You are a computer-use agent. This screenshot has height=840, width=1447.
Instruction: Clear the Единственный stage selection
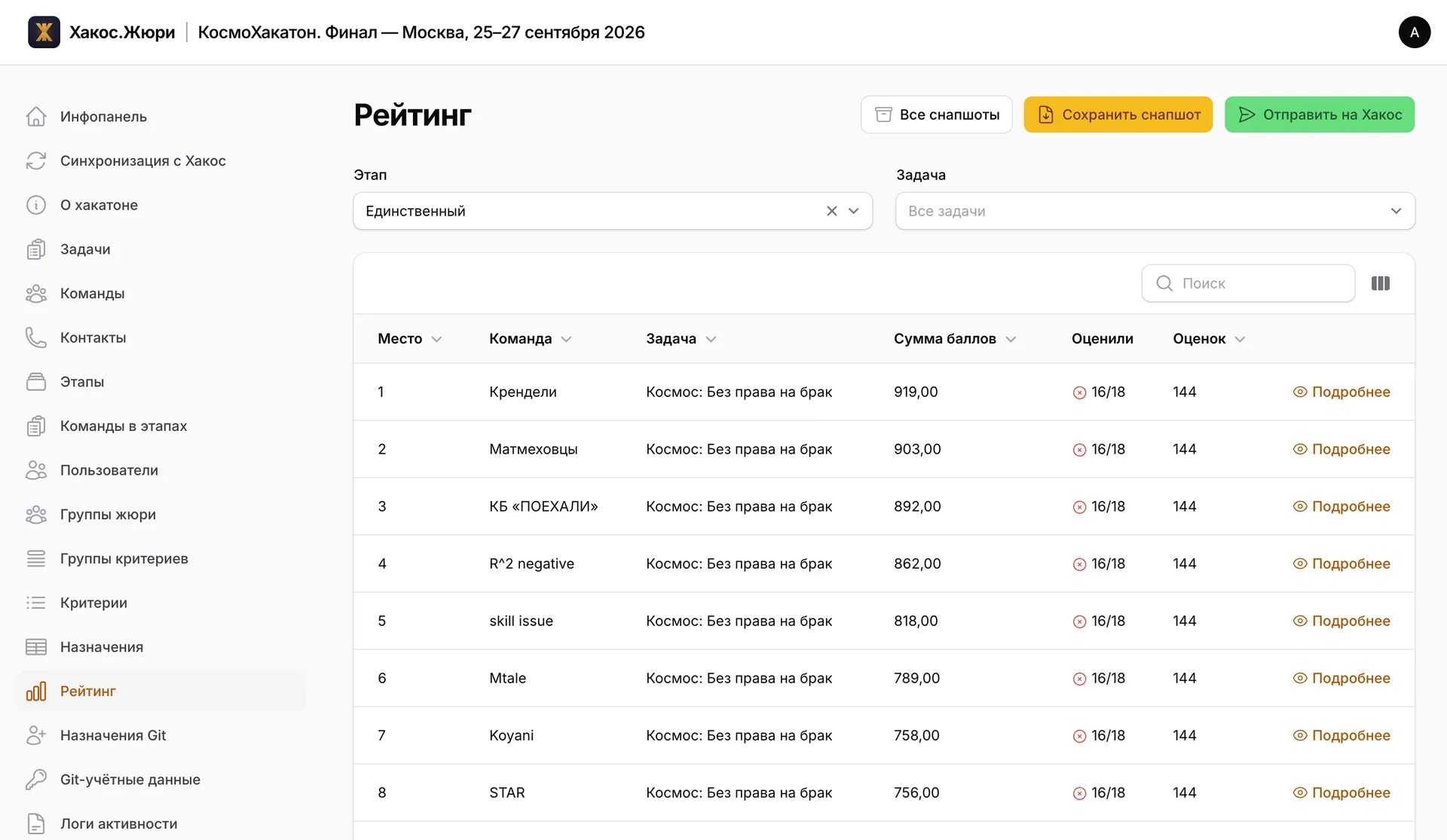pos(832,211)
